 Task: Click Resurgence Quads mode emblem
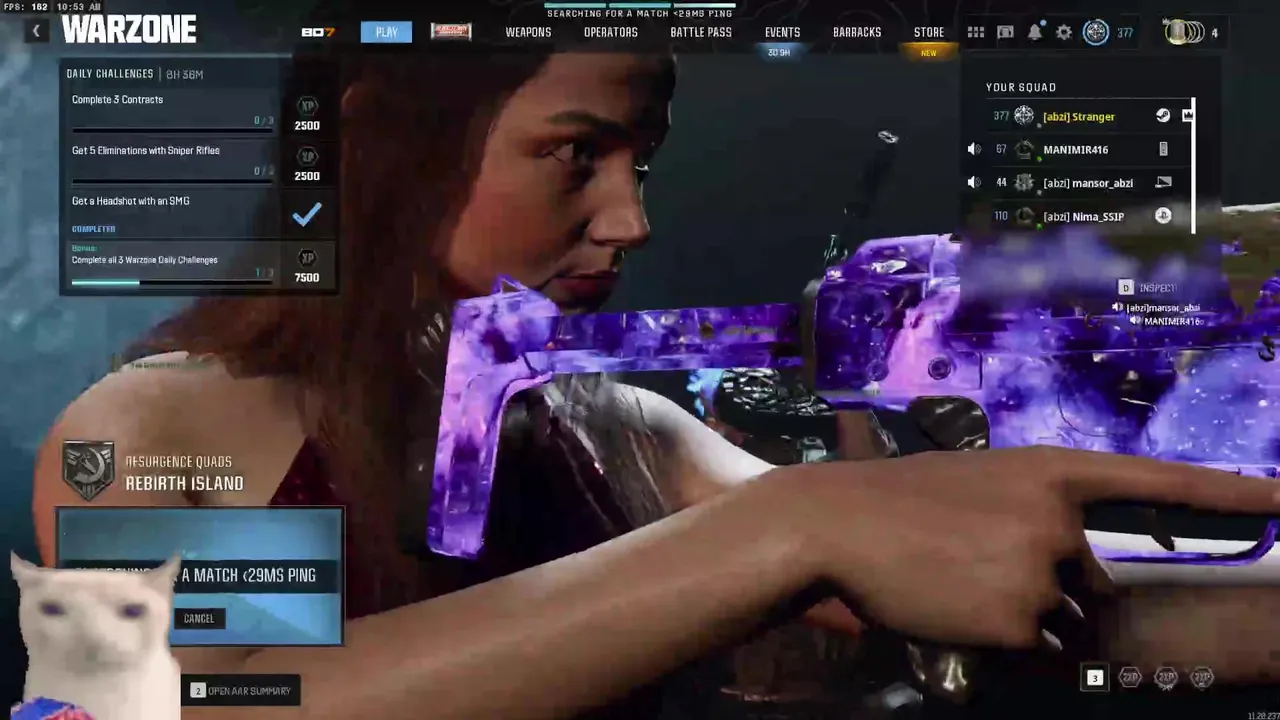pos(89,471)
